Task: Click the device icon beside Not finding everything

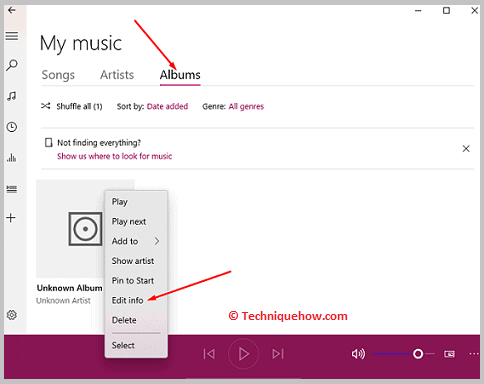Action: 49,143
